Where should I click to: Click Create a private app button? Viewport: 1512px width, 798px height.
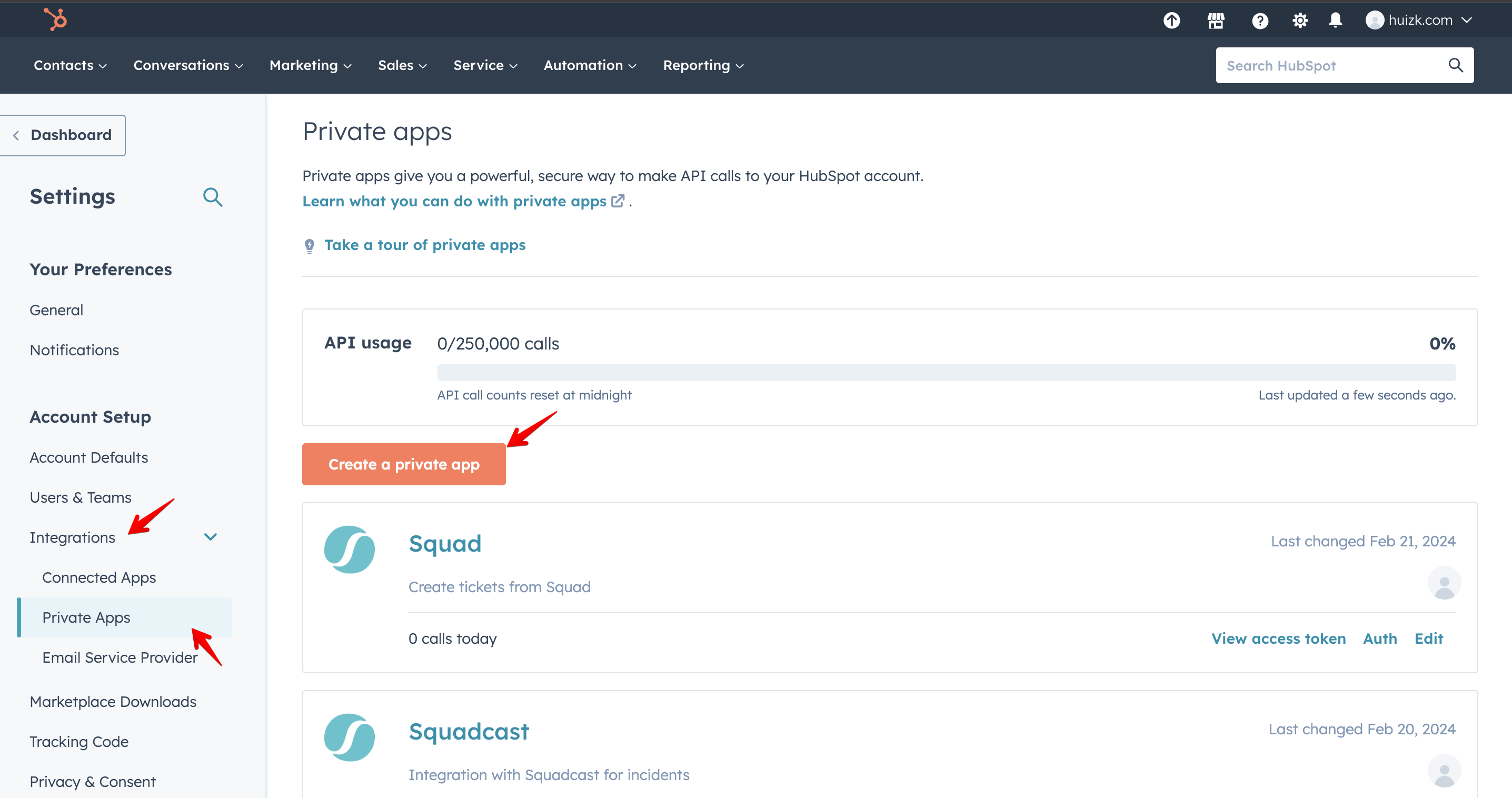404,464
